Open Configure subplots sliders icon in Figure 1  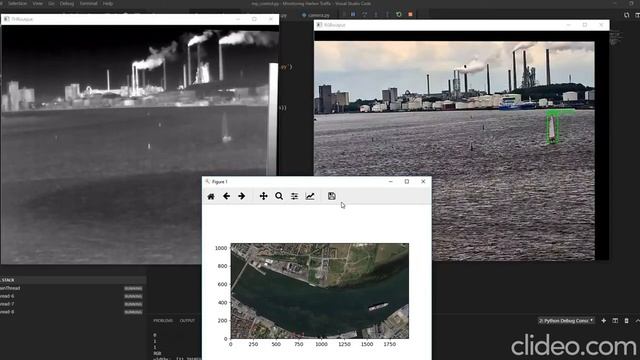pos(294,196)
